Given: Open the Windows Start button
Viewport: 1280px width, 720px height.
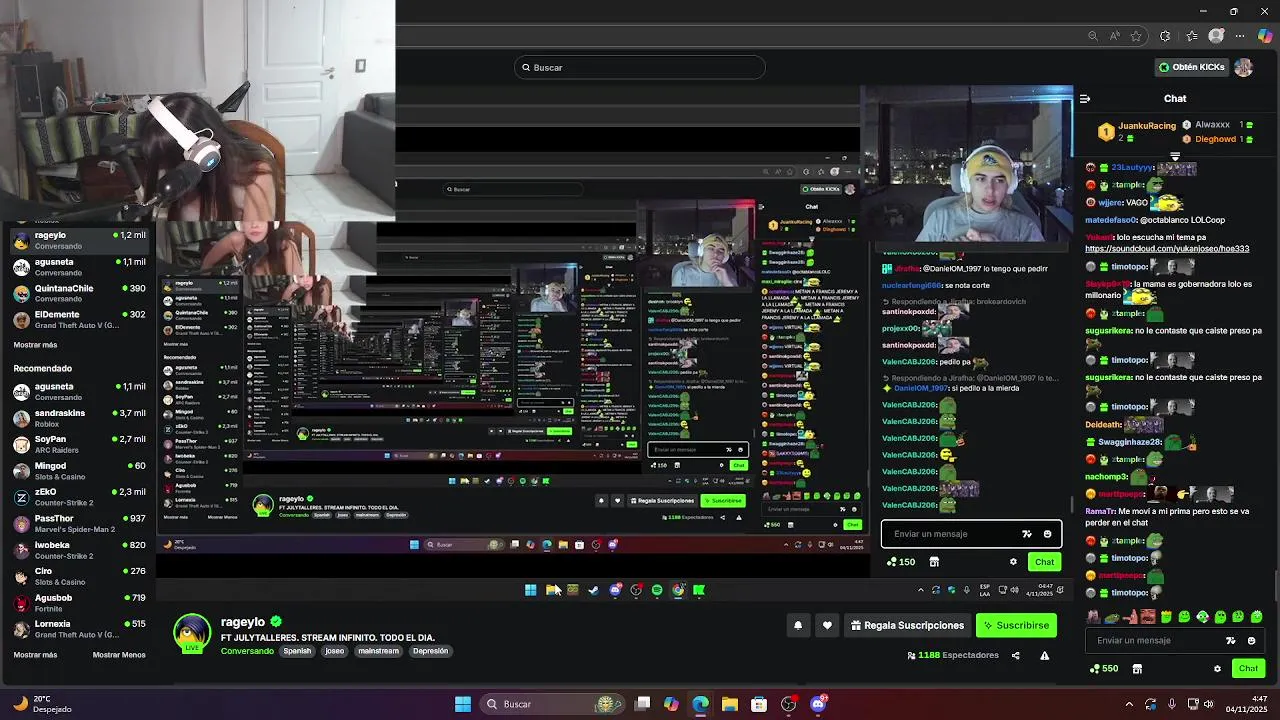Looking at the screenshot, I should point(463,704).
